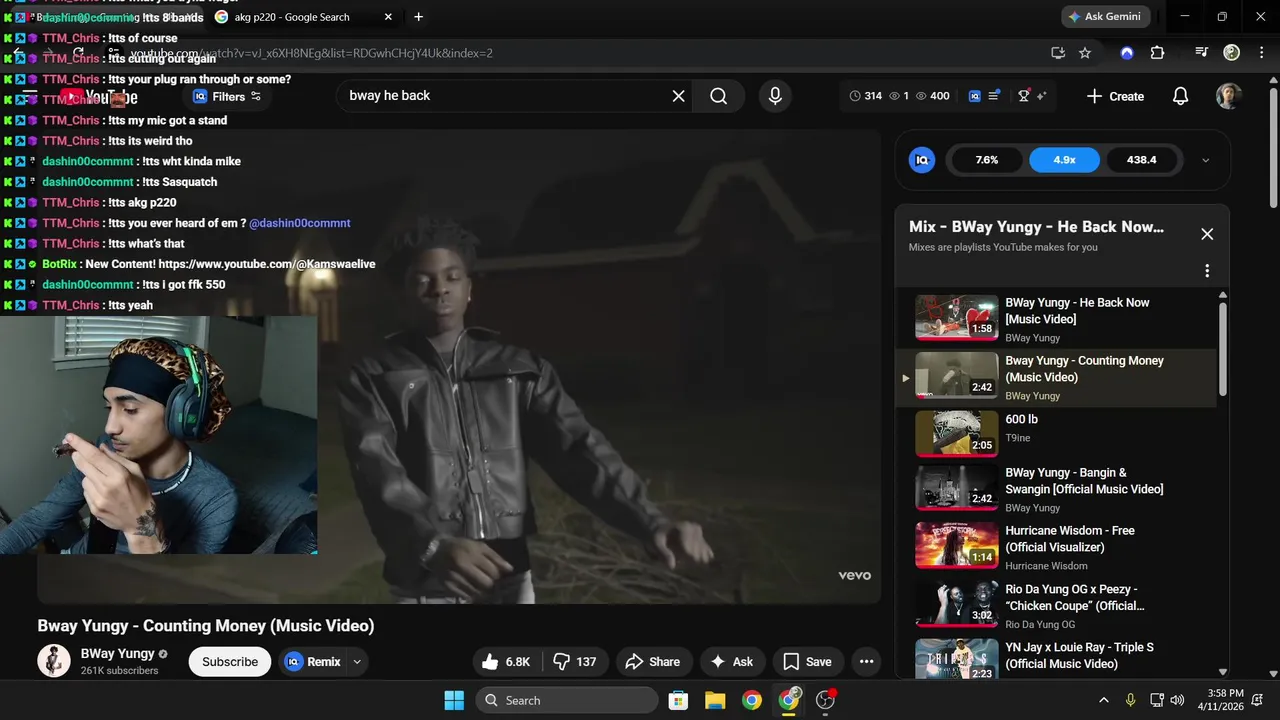Close the Mix playlist panel
The height and width of the screenshot is (720, 1280).
[1207, 234]
